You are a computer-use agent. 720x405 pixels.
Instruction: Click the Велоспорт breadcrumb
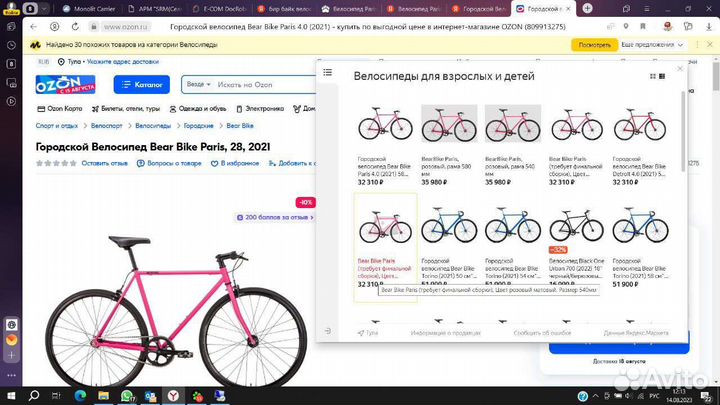[107, 126]
